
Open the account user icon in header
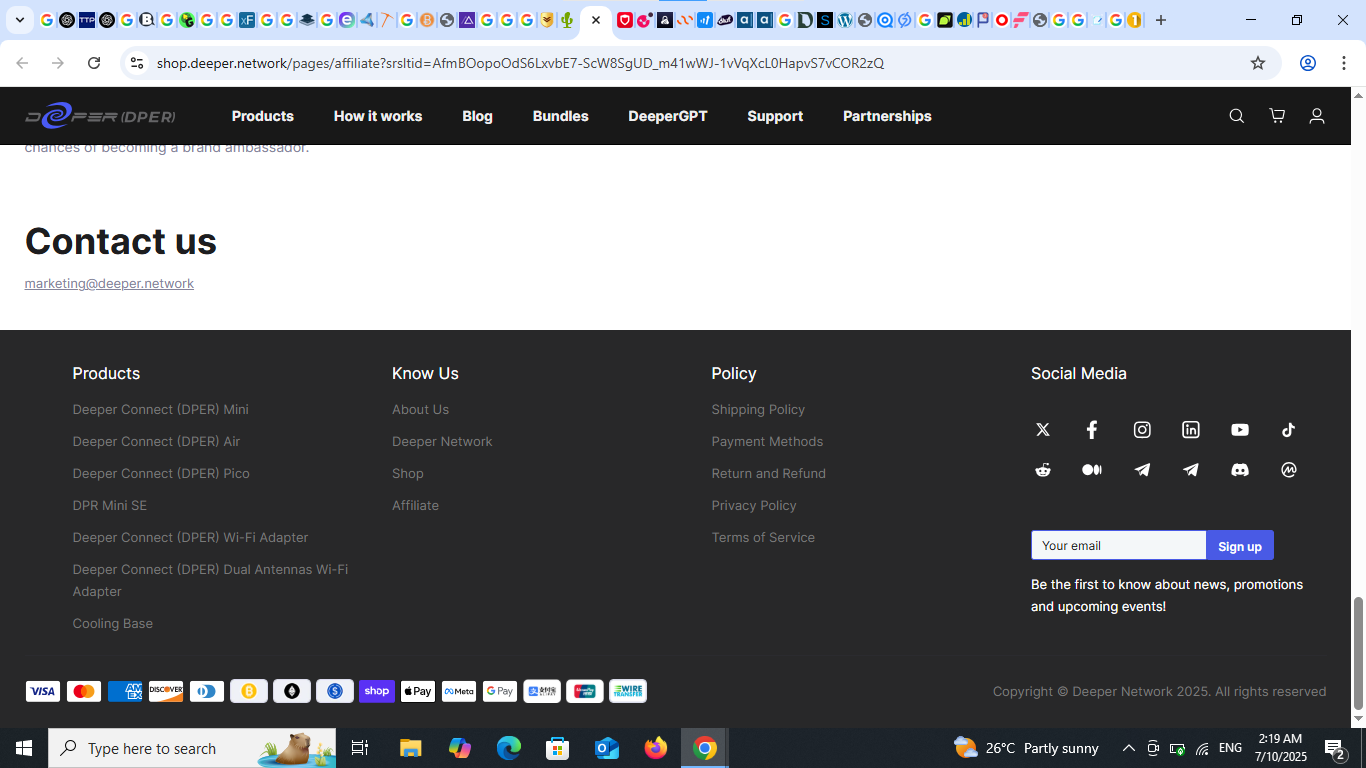pyautogui.click(x=1317, y=116)
